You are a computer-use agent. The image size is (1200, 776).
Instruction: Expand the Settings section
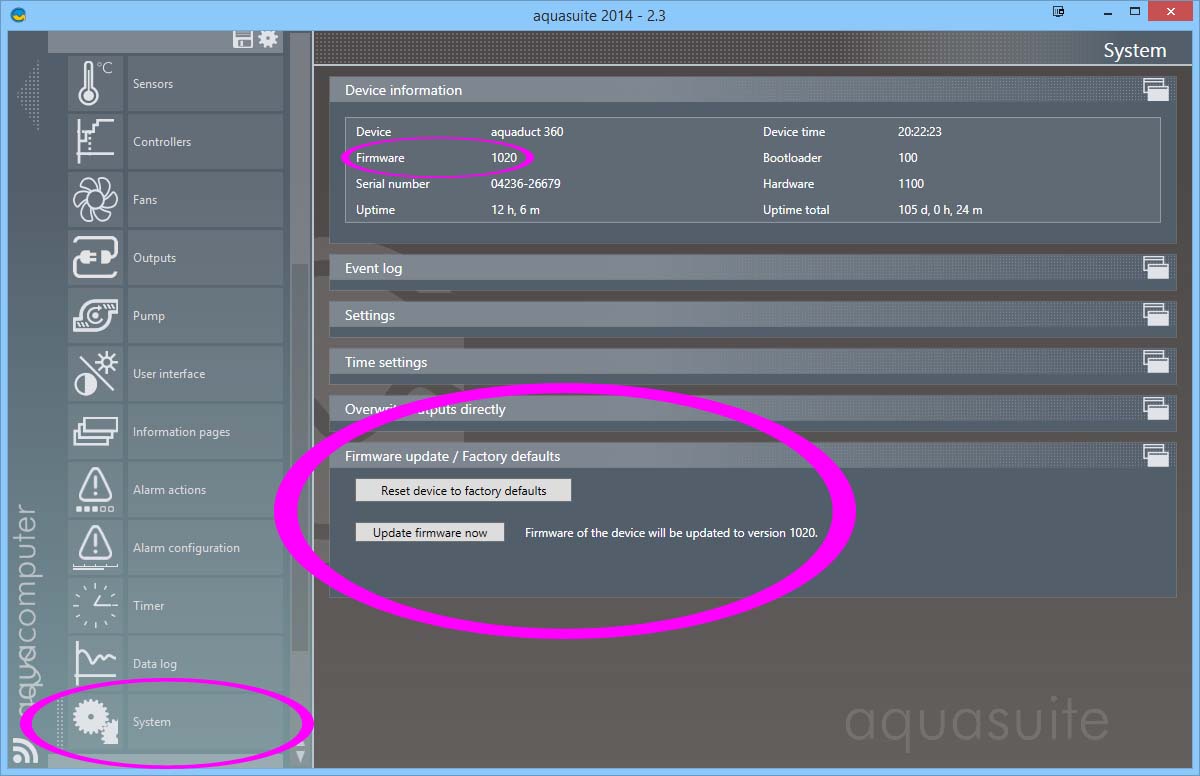[x=1156, y=315]
